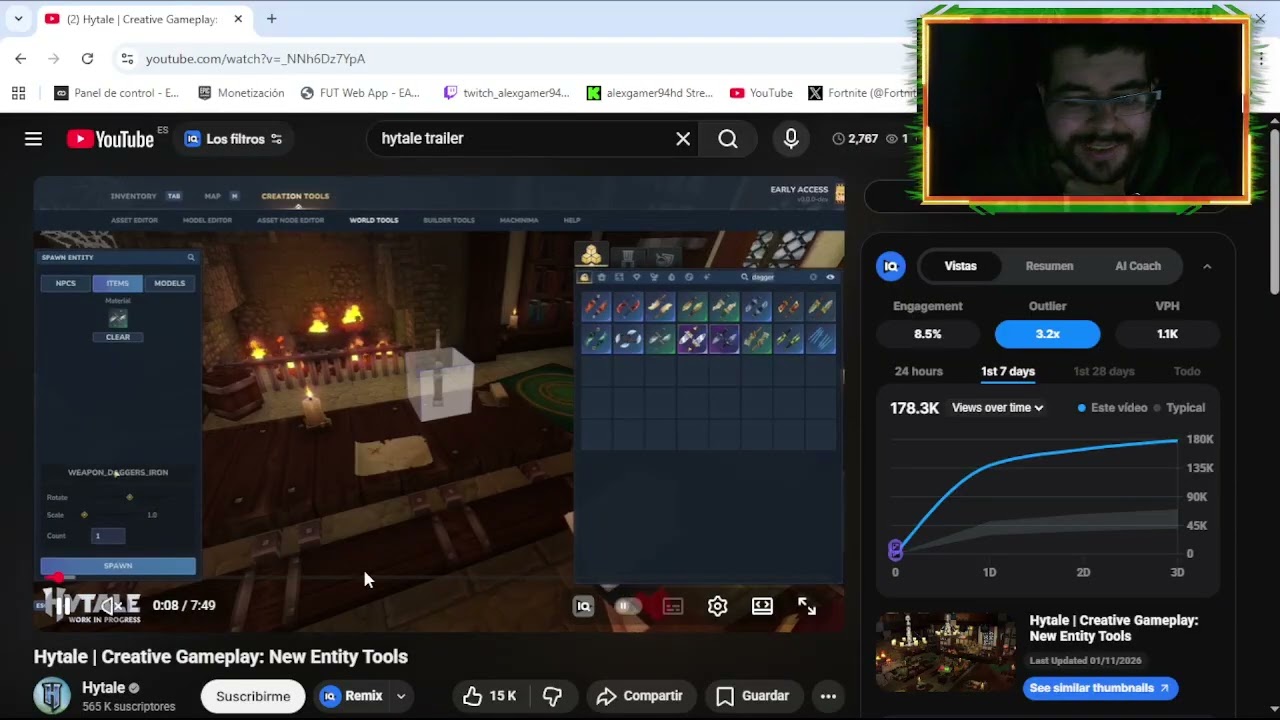
Task: Mute the video volume icon
Action: 112,605
